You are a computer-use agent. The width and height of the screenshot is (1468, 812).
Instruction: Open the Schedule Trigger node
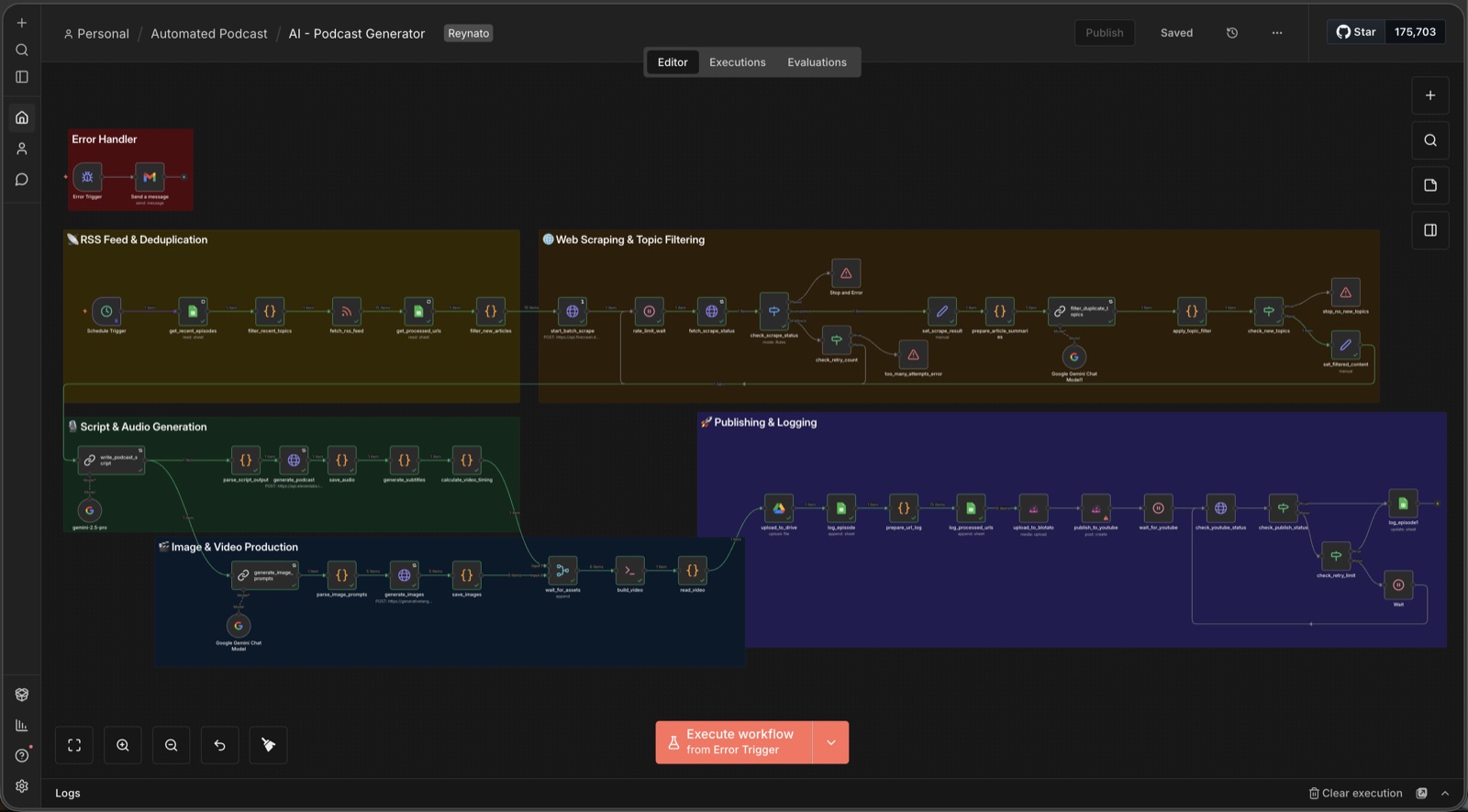pos(106,311)
